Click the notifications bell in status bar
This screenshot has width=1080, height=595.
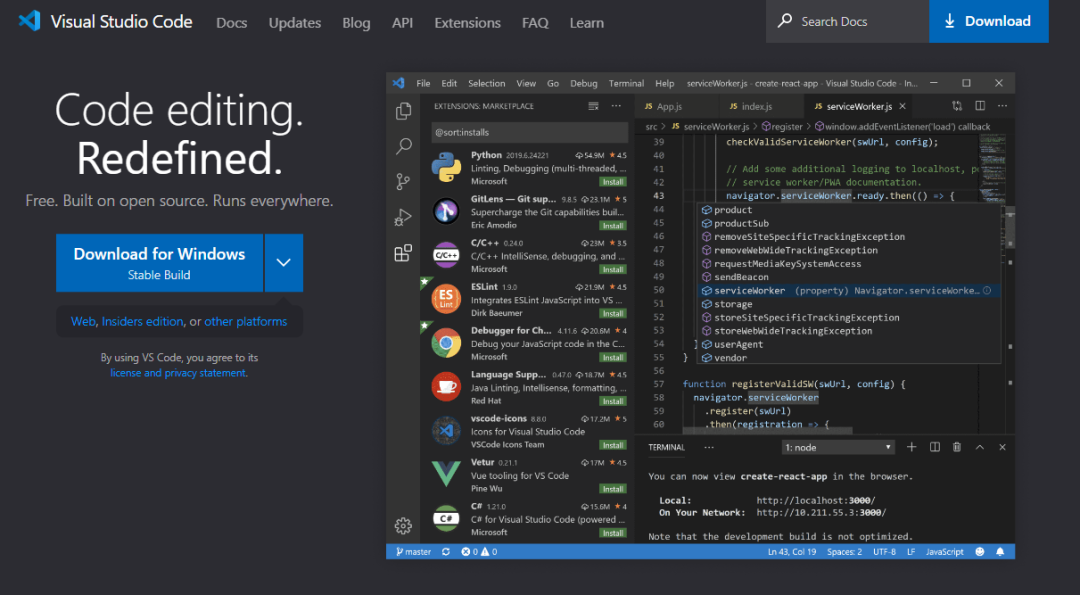point(1000,552)
